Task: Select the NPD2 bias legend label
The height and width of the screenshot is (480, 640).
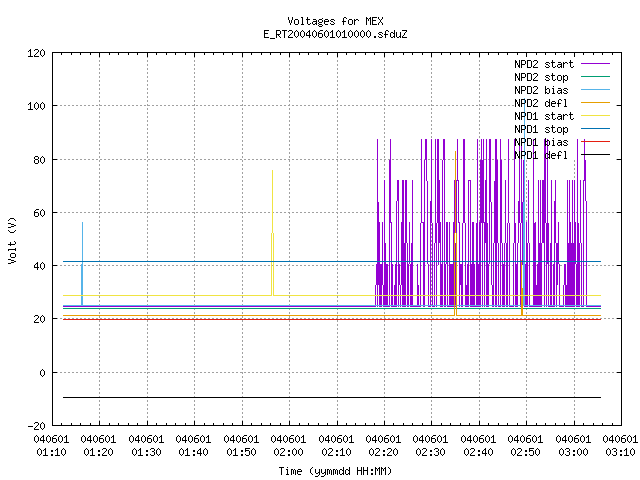Action: [541, 90]
